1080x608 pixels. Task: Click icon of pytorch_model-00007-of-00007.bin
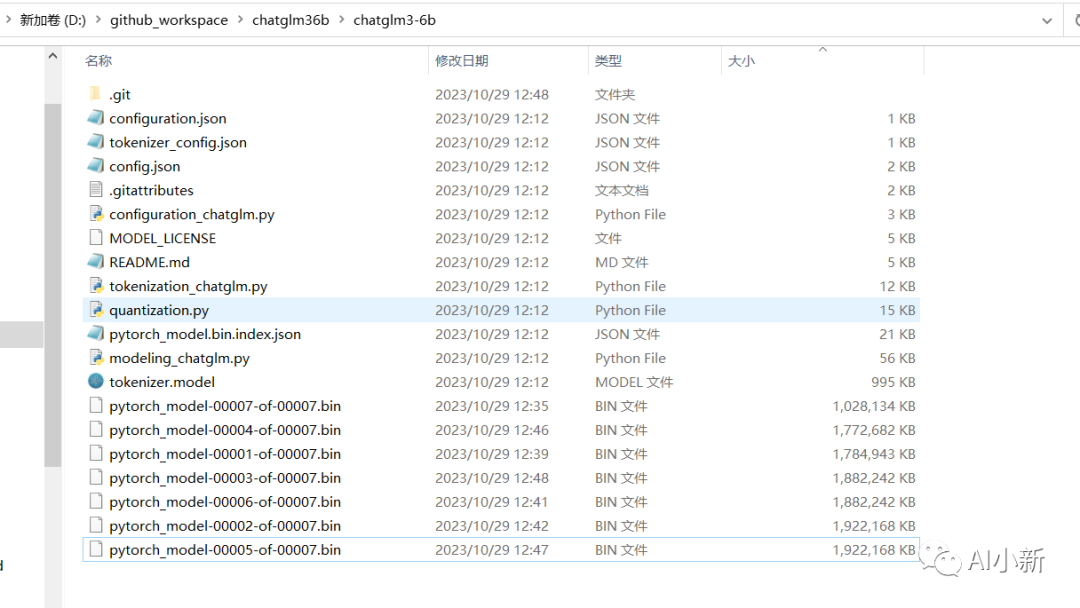click(x=96, y=406)
